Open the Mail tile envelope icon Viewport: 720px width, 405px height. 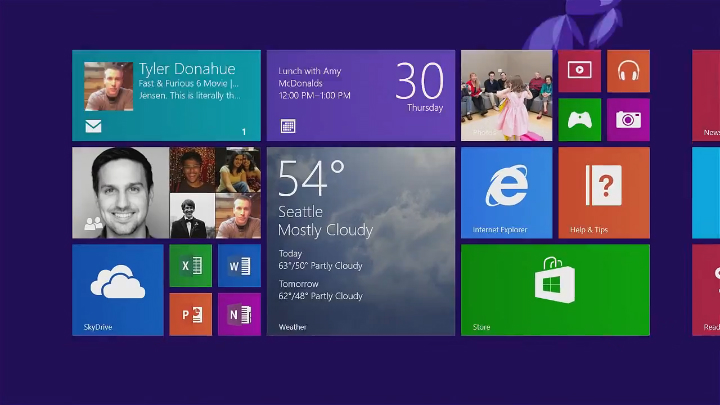coord(93,126)
